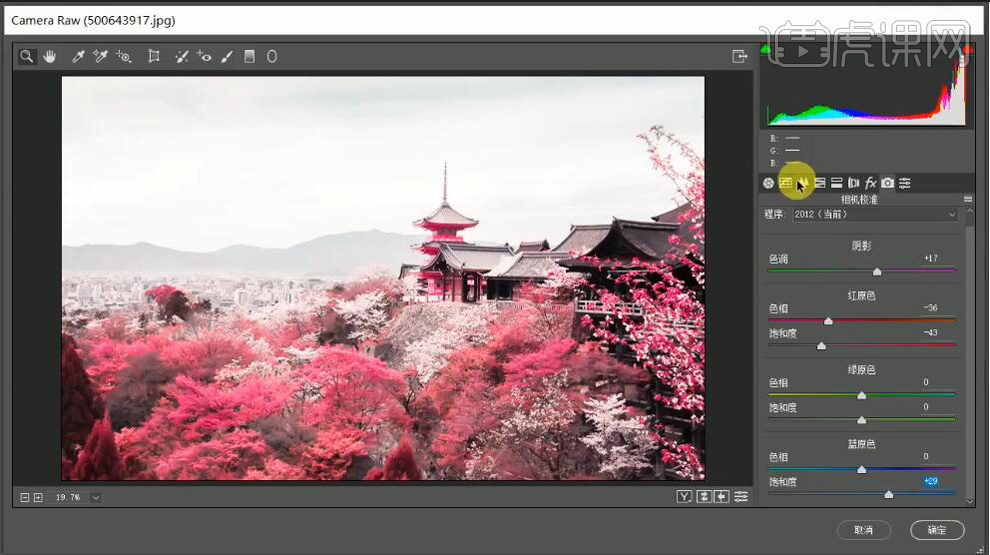990x555 pixels.
Task: Open the Basic panel tab
Action: point(768,183)
